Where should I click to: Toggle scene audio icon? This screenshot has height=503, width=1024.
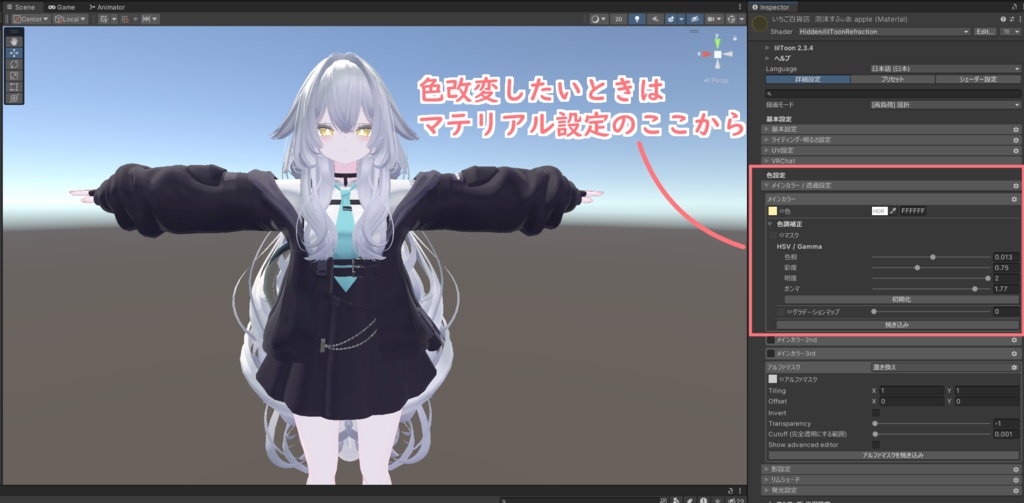[x=655, y=19]
